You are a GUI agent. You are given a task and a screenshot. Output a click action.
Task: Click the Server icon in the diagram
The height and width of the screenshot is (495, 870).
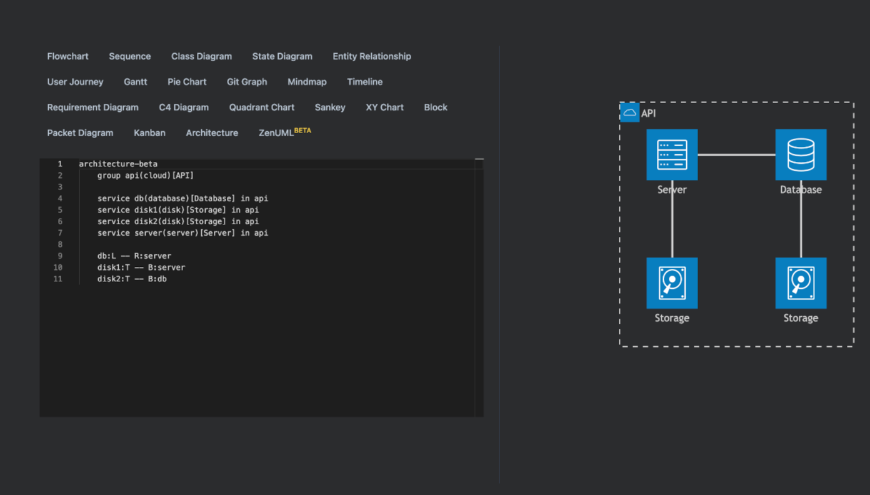point(672,155)
